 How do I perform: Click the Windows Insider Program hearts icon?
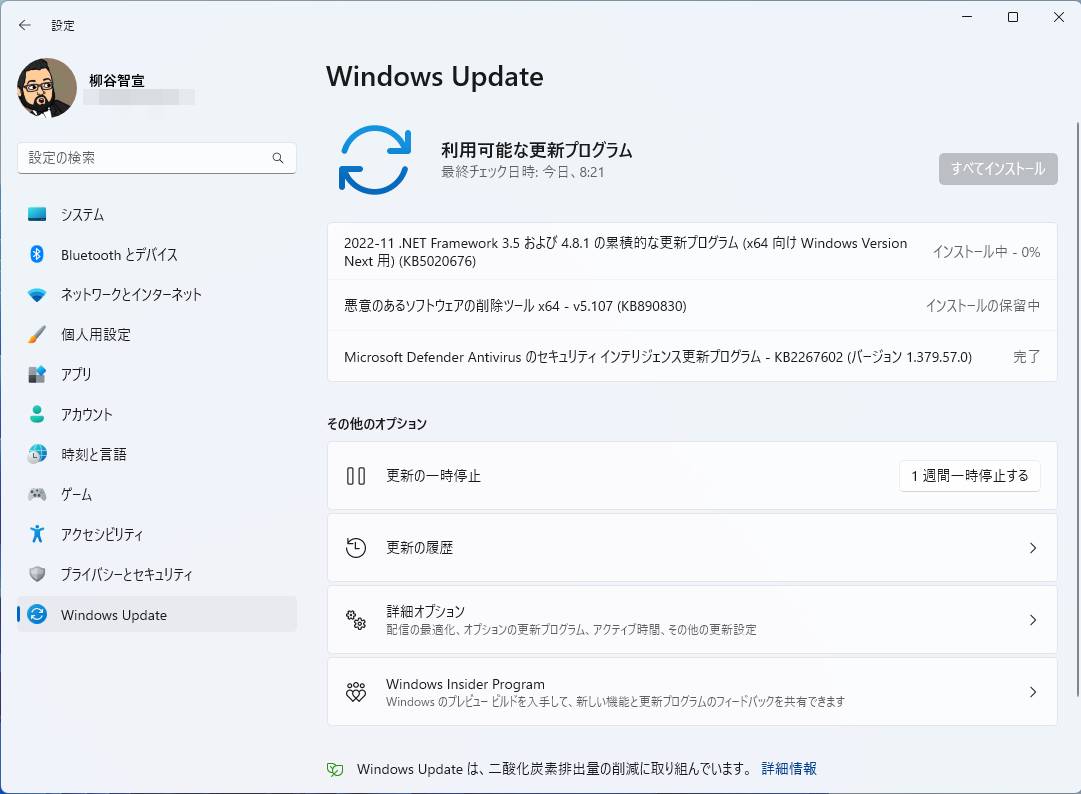[x=356, y=692]
